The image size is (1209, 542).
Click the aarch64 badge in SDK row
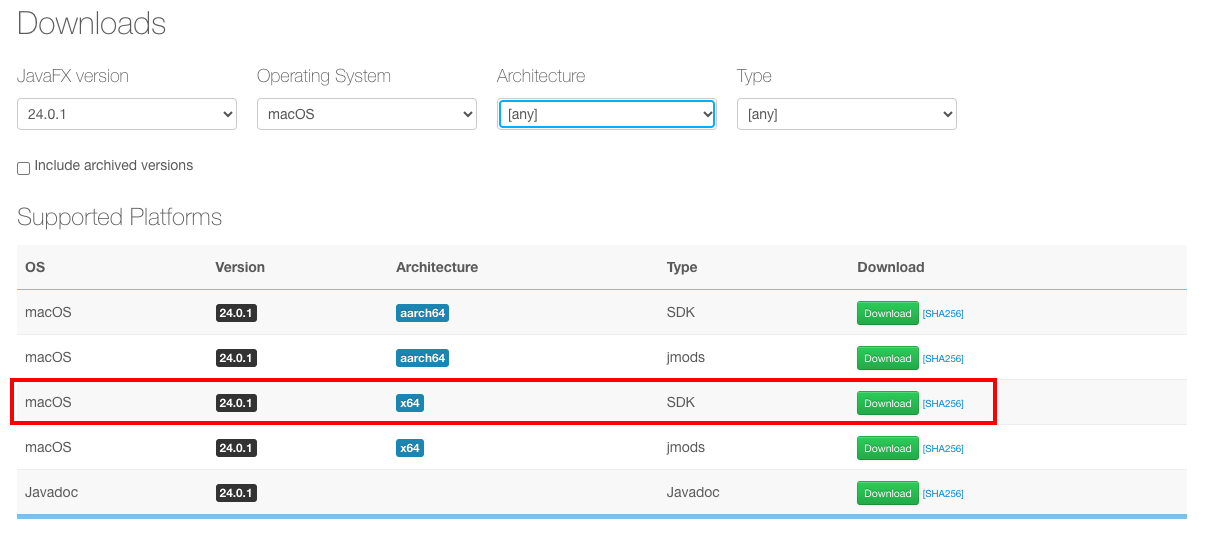[422, 313]
